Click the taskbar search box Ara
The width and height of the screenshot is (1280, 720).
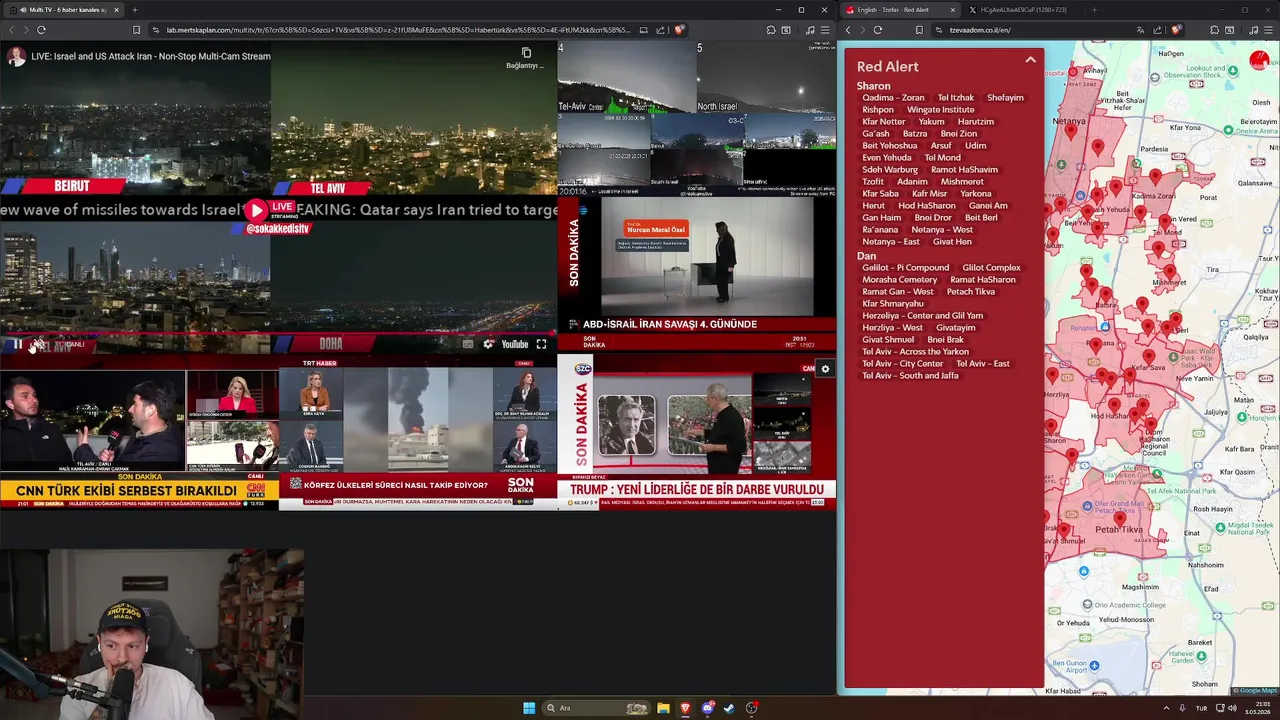(x=597, y=708)
